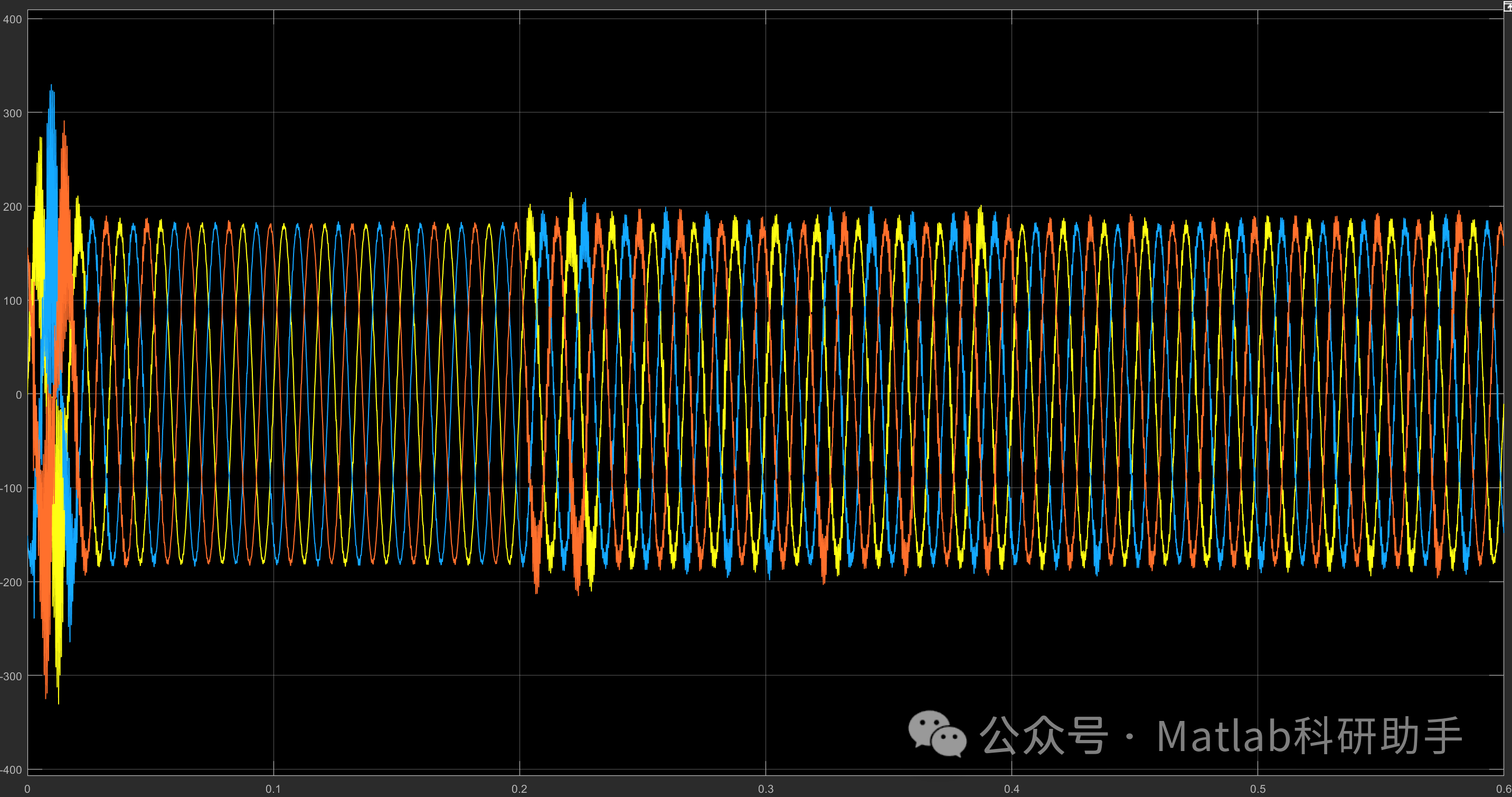Image resolution: width=1512 pixels, height=797 pixels.
Task: Click the positive 200 y-axis tick label
Action: (12, 207)
